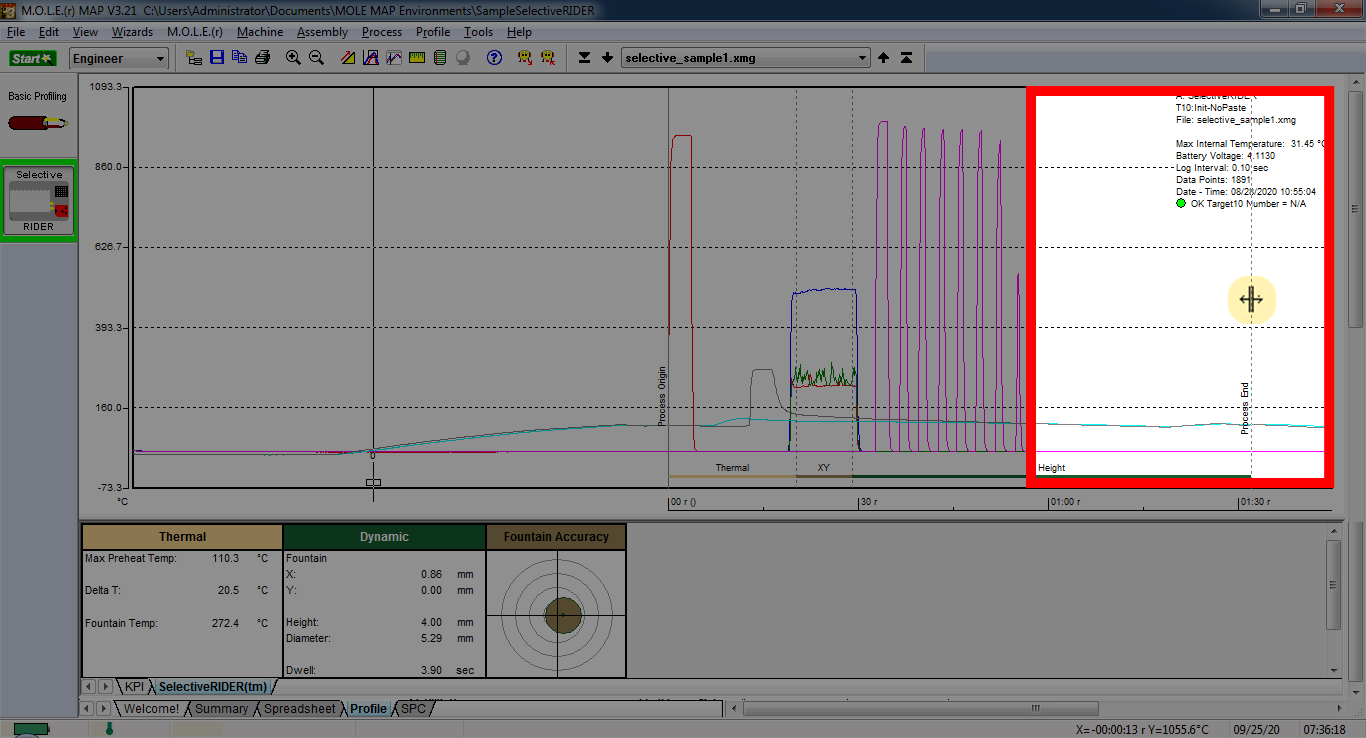Click the data cursor handle below graph

373,483
